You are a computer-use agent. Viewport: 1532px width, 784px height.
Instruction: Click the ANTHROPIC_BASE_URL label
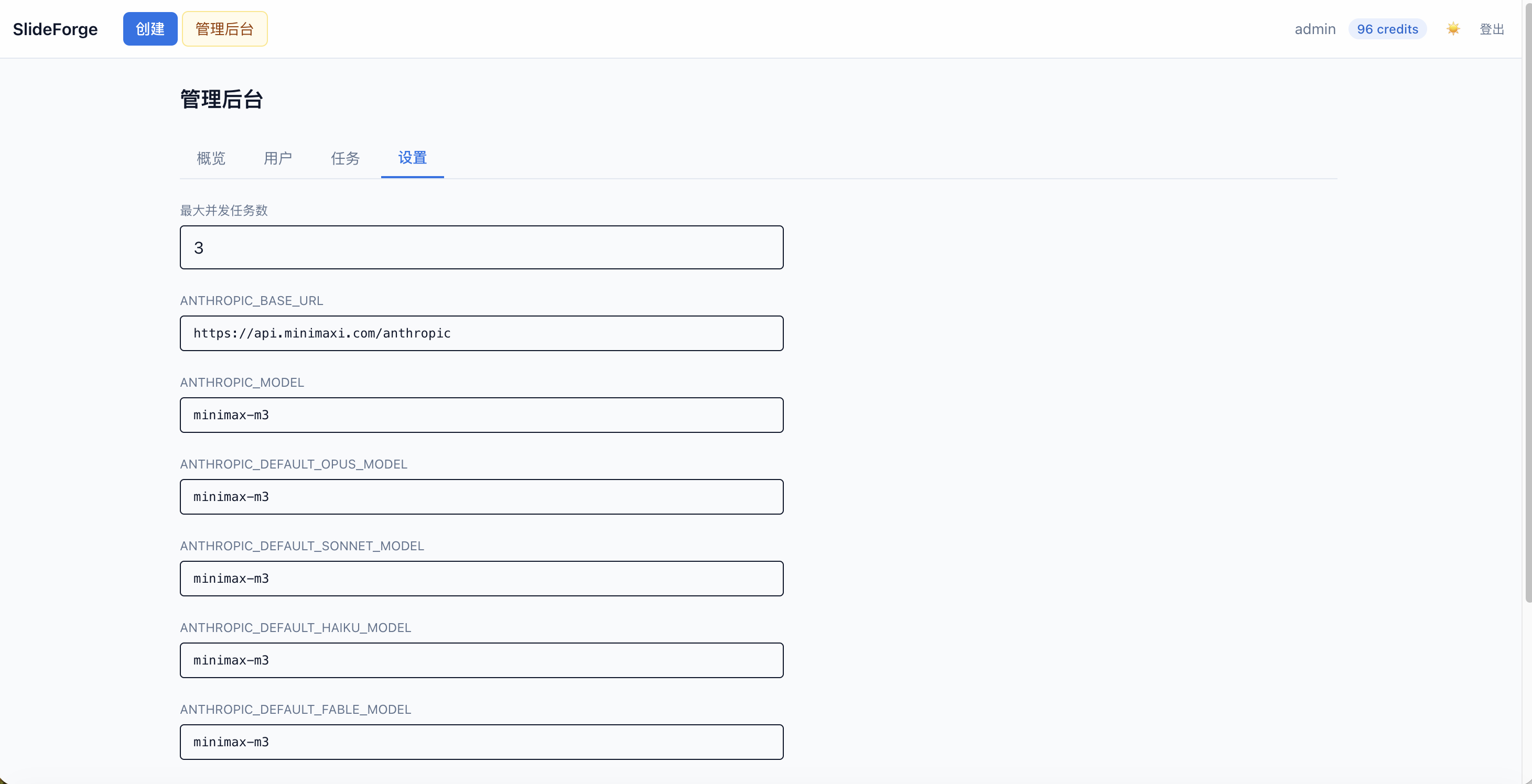pos(252,301)
